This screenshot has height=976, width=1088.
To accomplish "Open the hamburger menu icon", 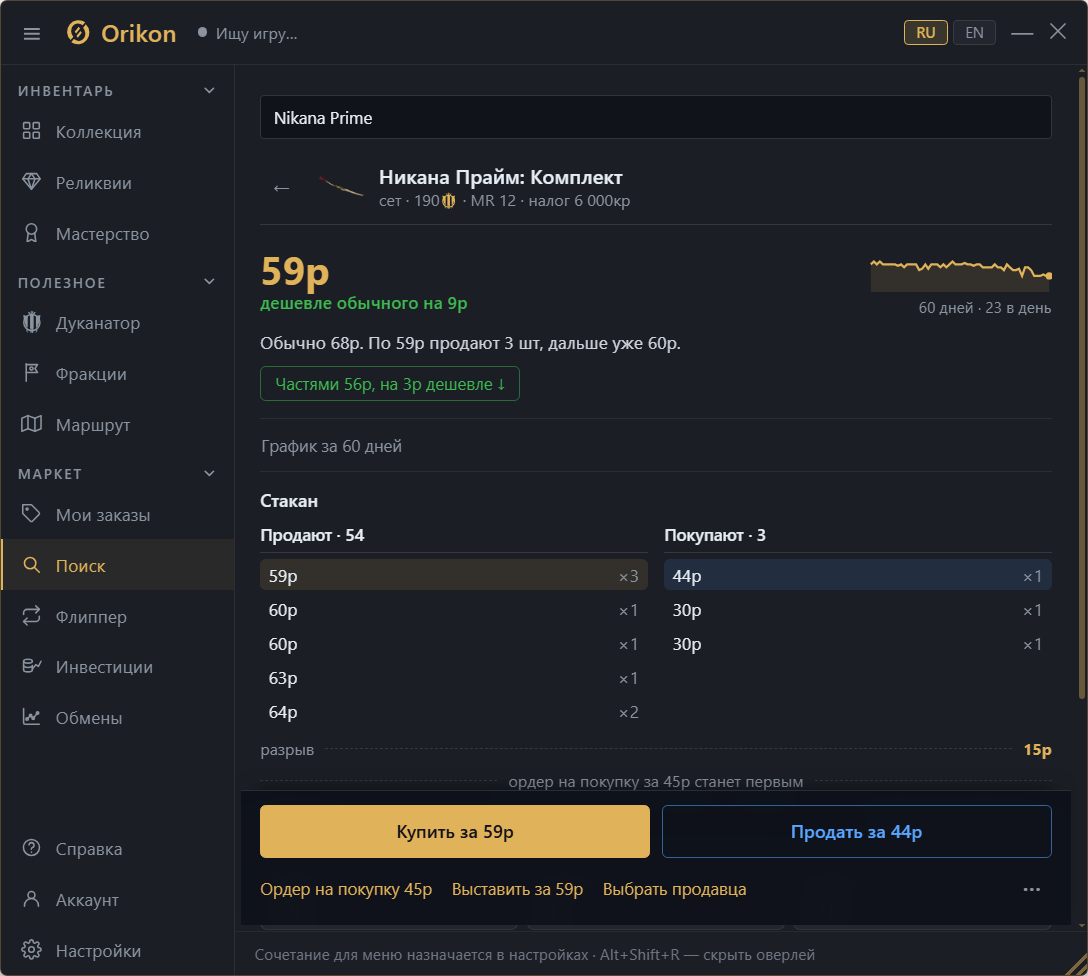I will pyautogui.click(x=32, y=33).
